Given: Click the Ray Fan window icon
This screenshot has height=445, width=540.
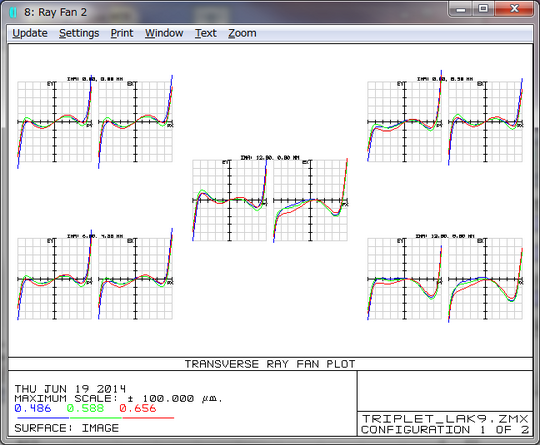Looking at the screenshot, I should (13, 12).
